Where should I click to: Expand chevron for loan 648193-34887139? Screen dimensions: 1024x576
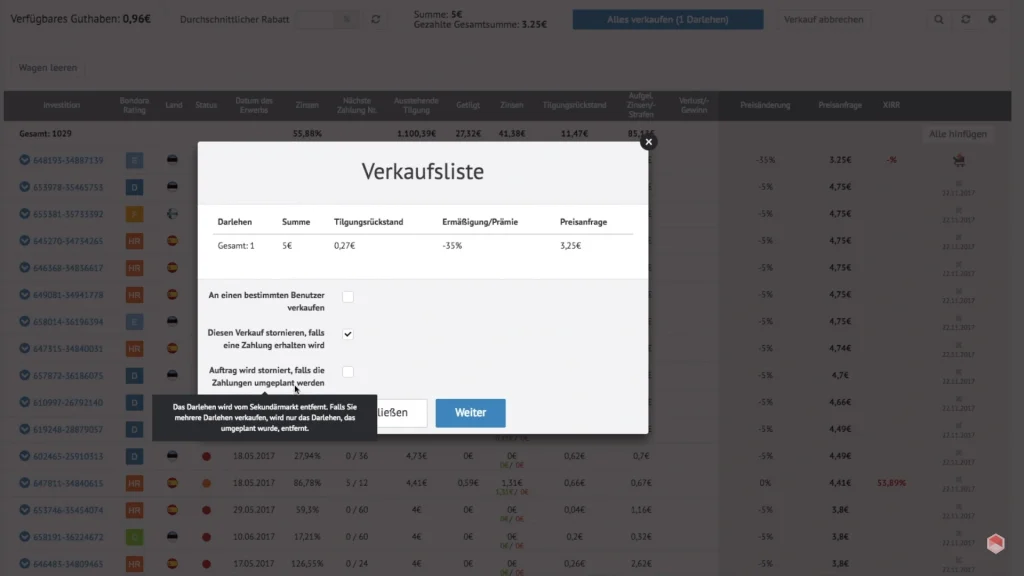[x=25, y=159]
